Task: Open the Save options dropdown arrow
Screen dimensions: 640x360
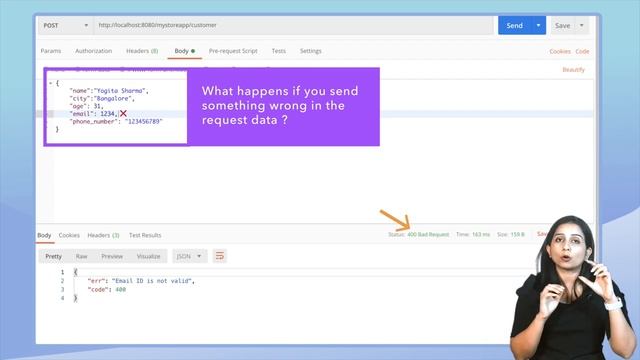Action: coord(582,26)
